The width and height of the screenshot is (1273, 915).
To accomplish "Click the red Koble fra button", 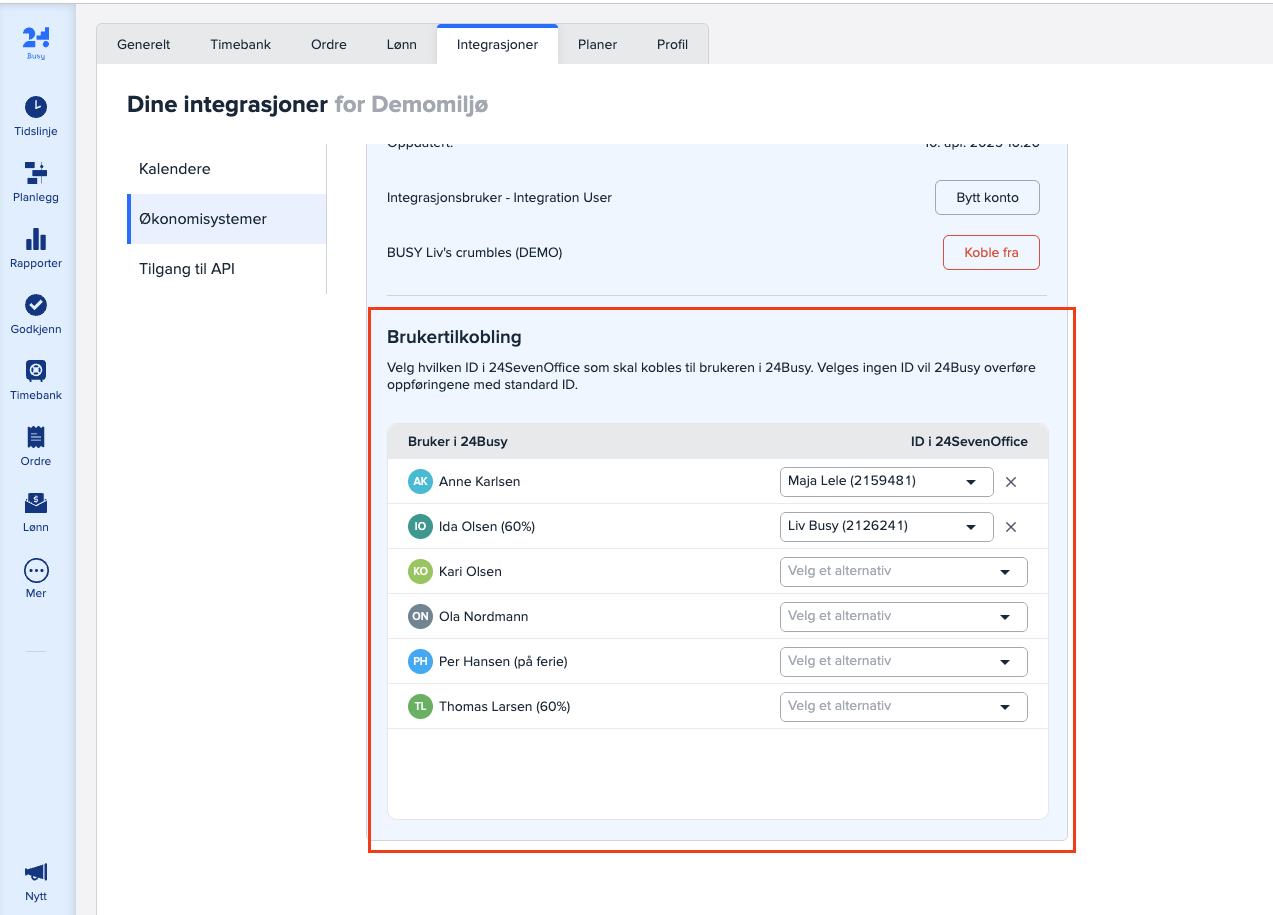I will [x=990, y=253].
